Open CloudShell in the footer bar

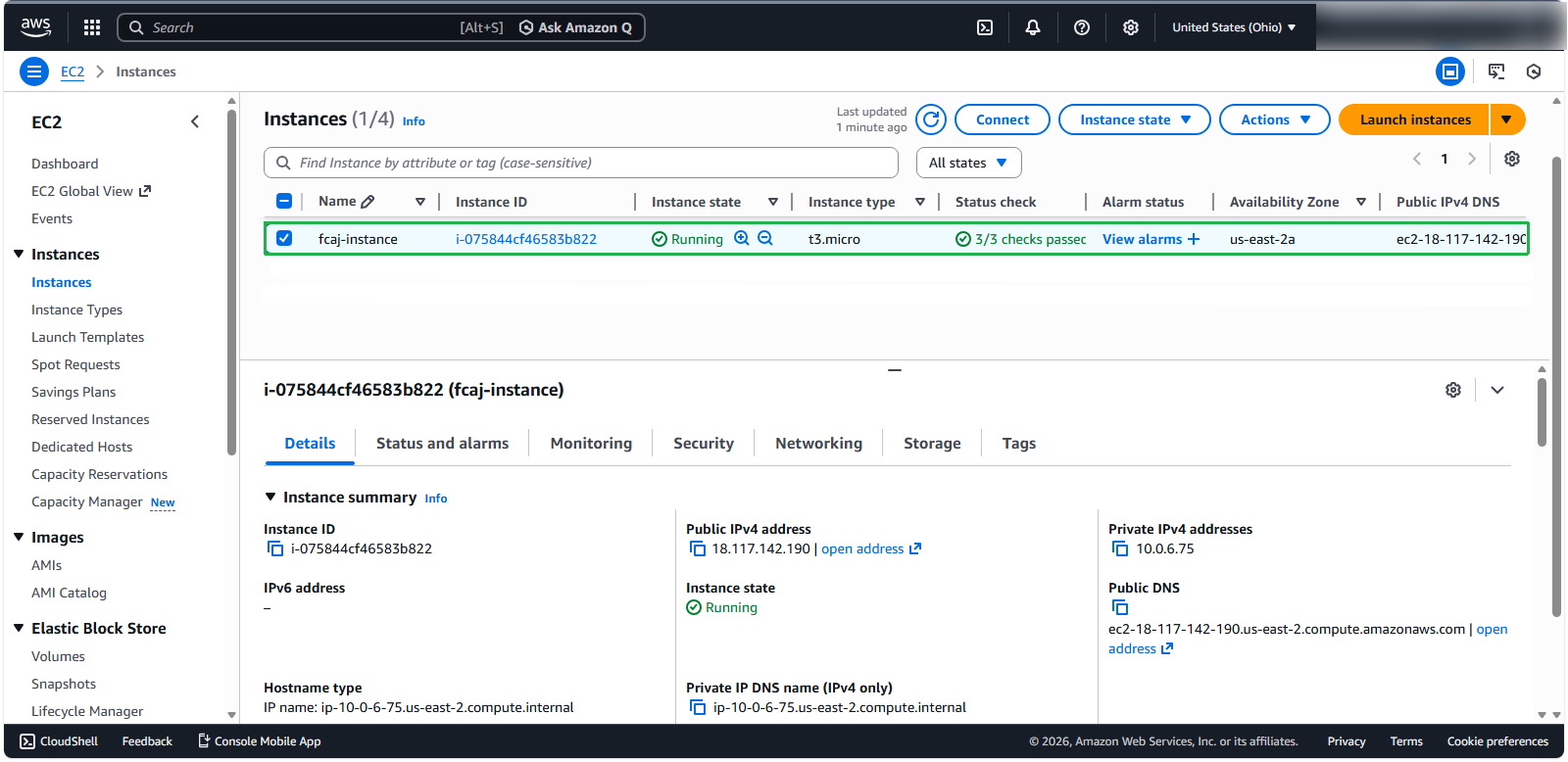pos(59,741)
